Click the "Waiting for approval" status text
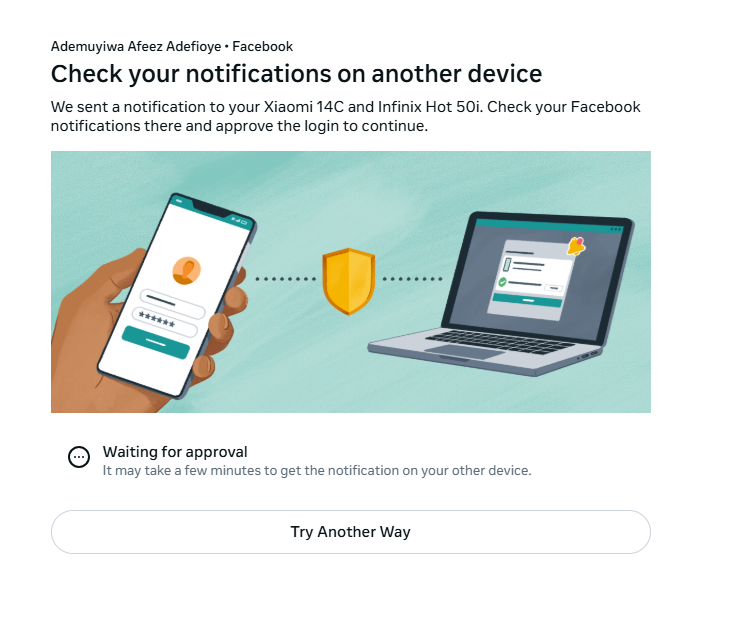 point(175,452)
